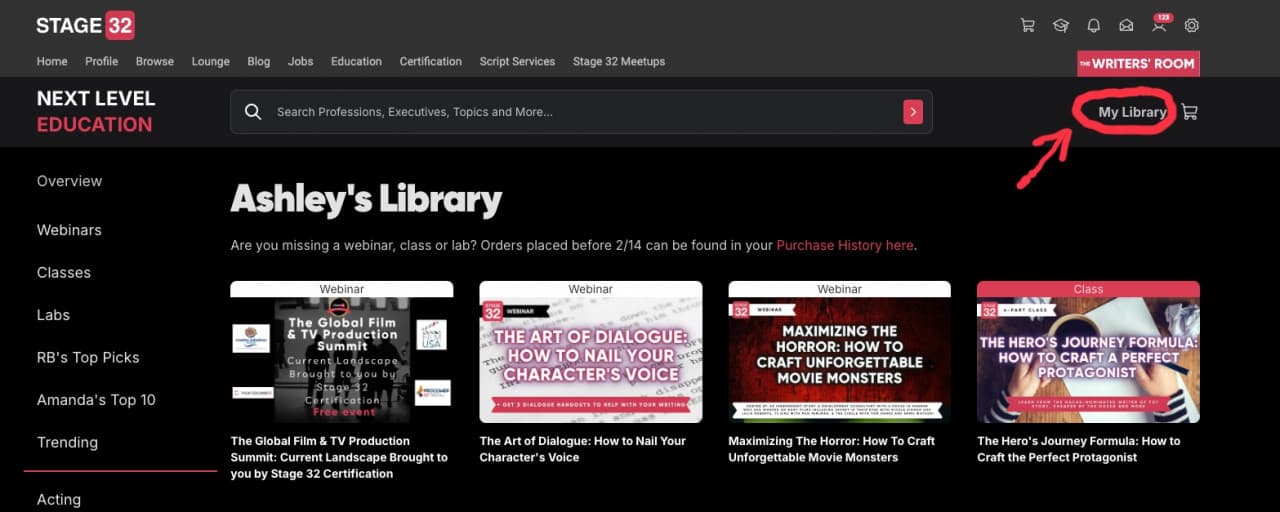Click the magnifier icon in search bar
1280x512 pixels.
(253, 112)
